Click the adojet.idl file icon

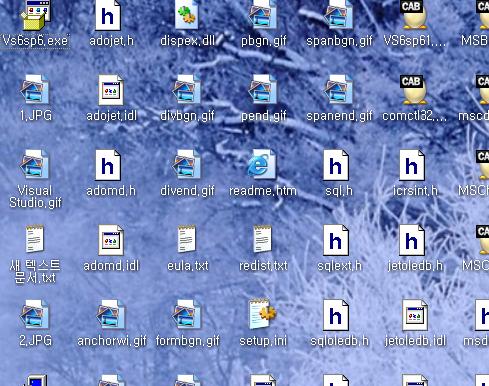tap(111, 90)
